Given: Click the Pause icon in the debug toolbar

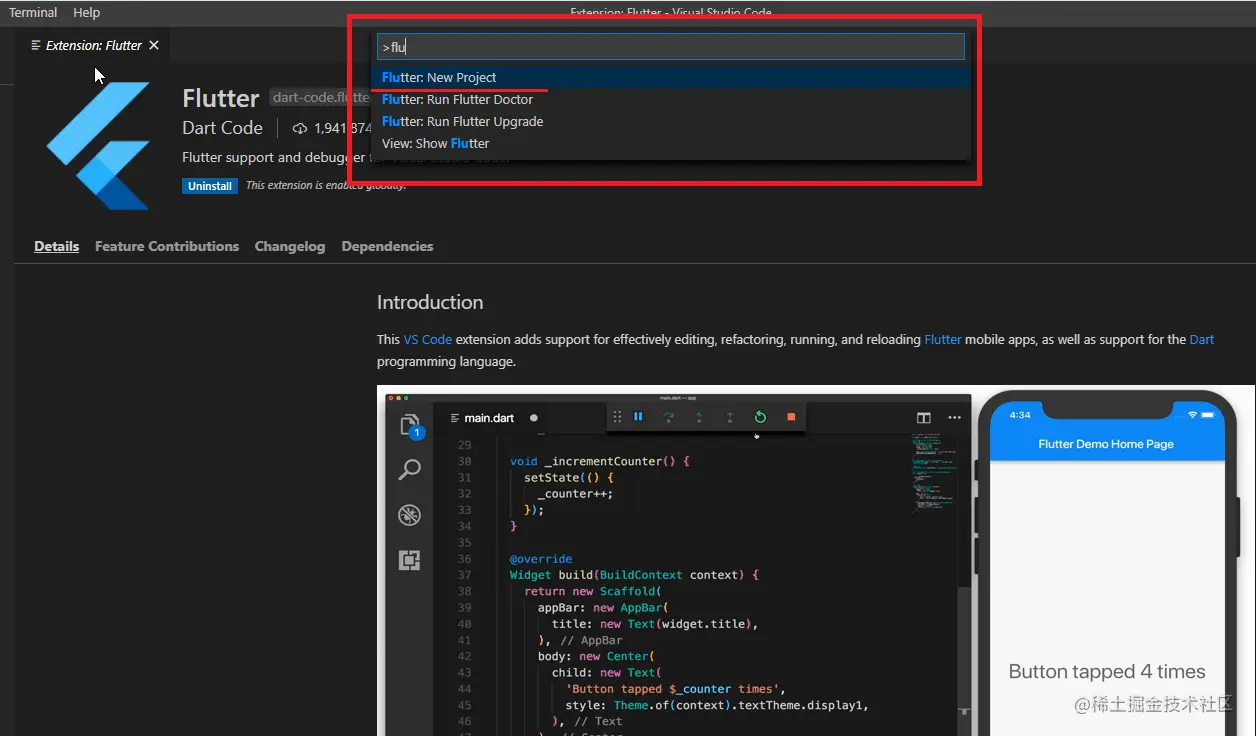Looking at the screenshot, I should coord(638,417).
